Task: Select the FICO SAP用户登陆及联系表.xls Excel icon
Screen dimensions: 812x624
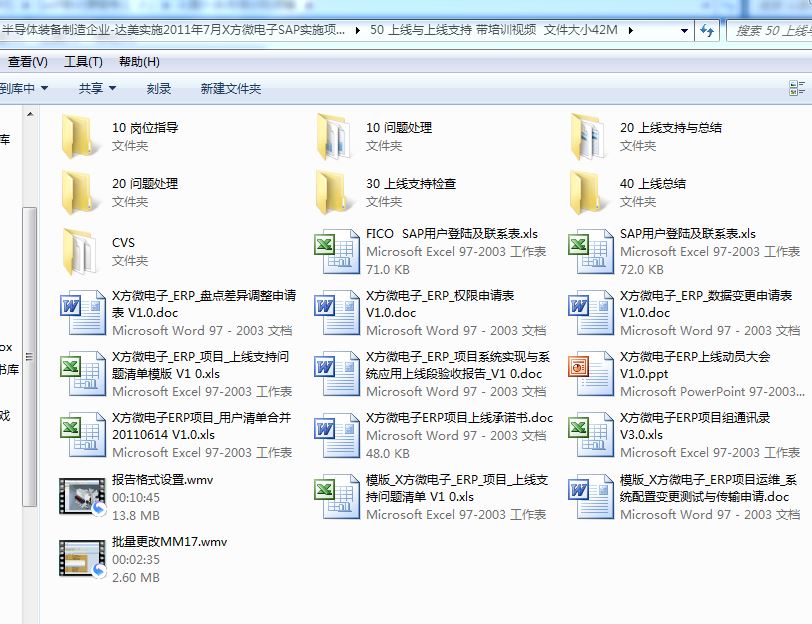Action: 337,251
